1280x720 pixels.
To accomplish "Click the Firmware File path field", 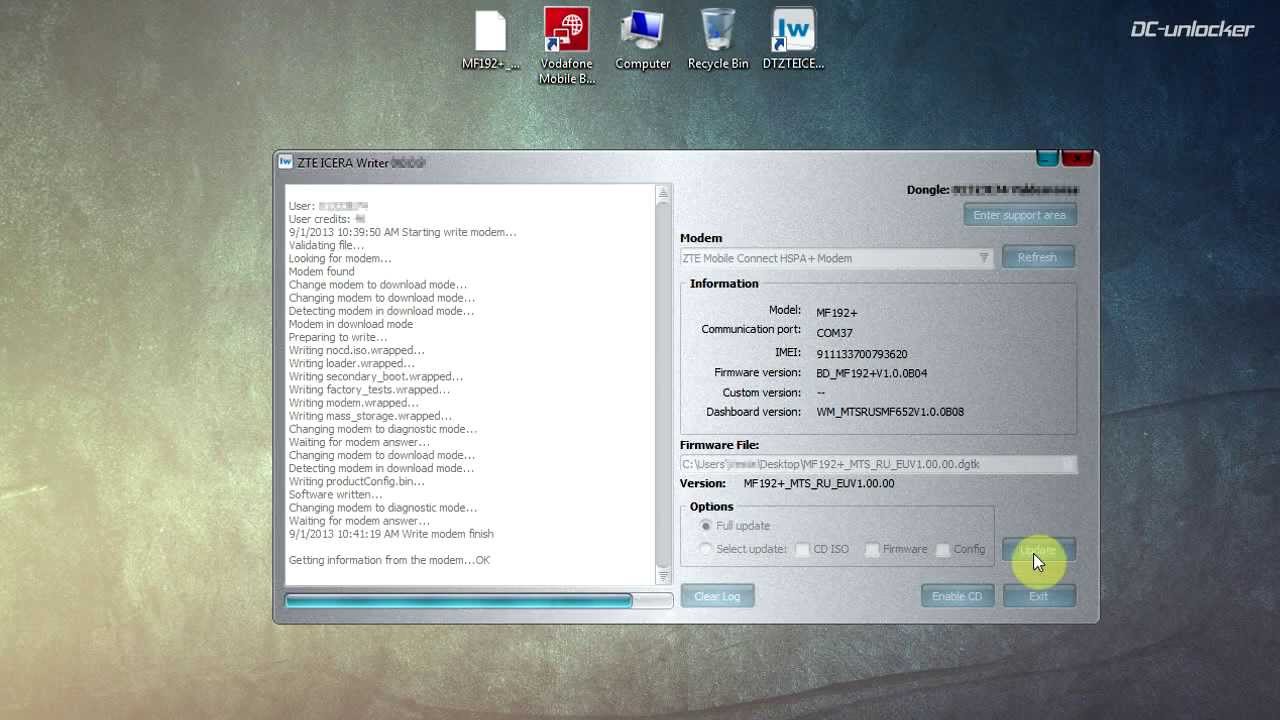I will (878, 464).
